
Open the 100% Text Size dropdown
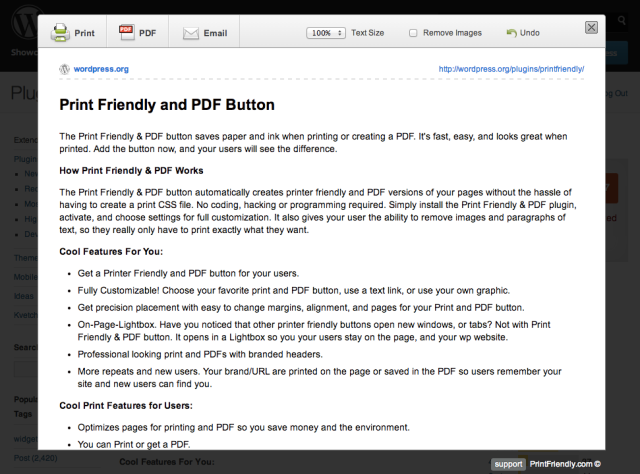pos(326,33)
